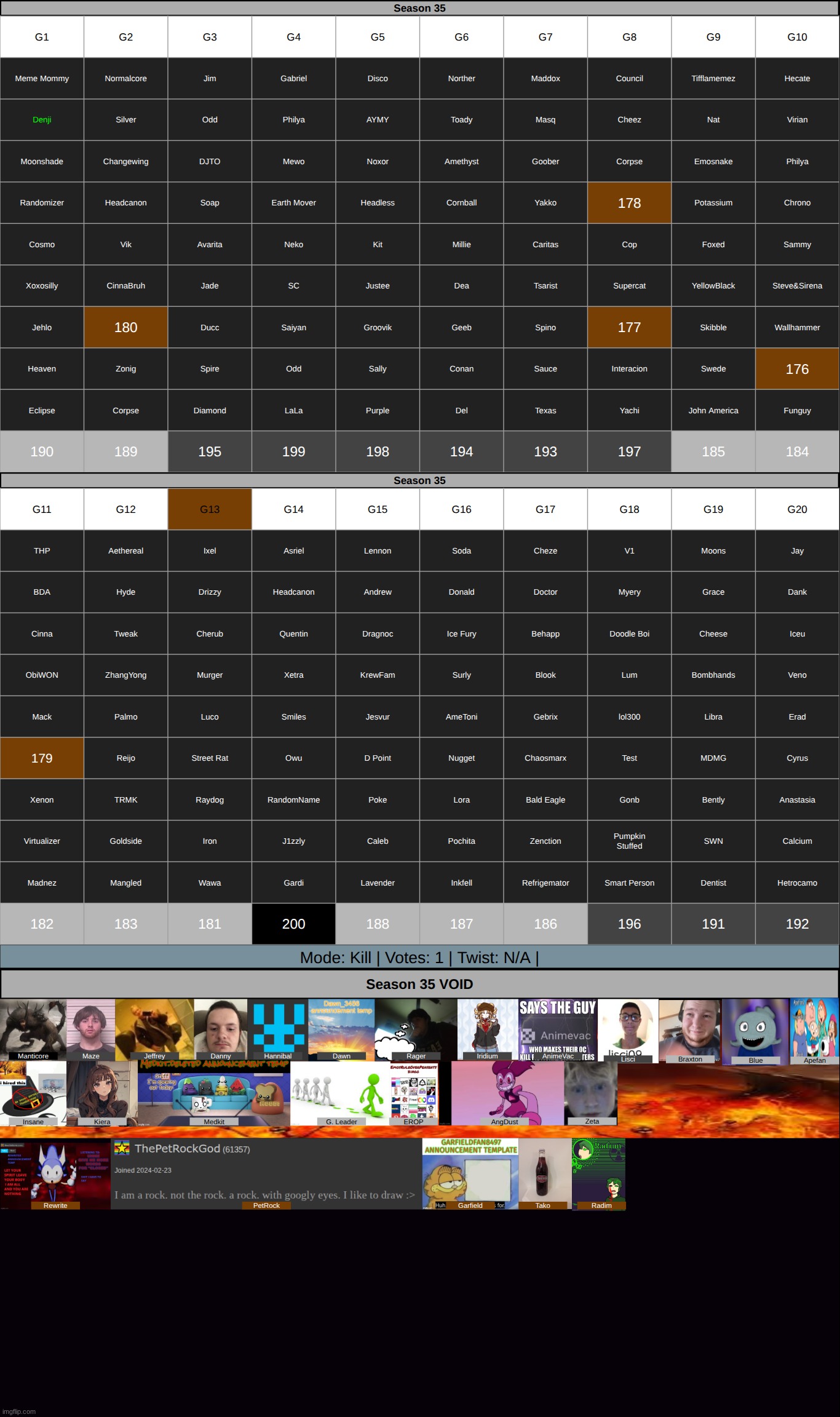Viewport: 840px width, 1417px height.
Task: Click the Iridium anime character avatar
Action: pyautogui.click(x=487, y=1028)
